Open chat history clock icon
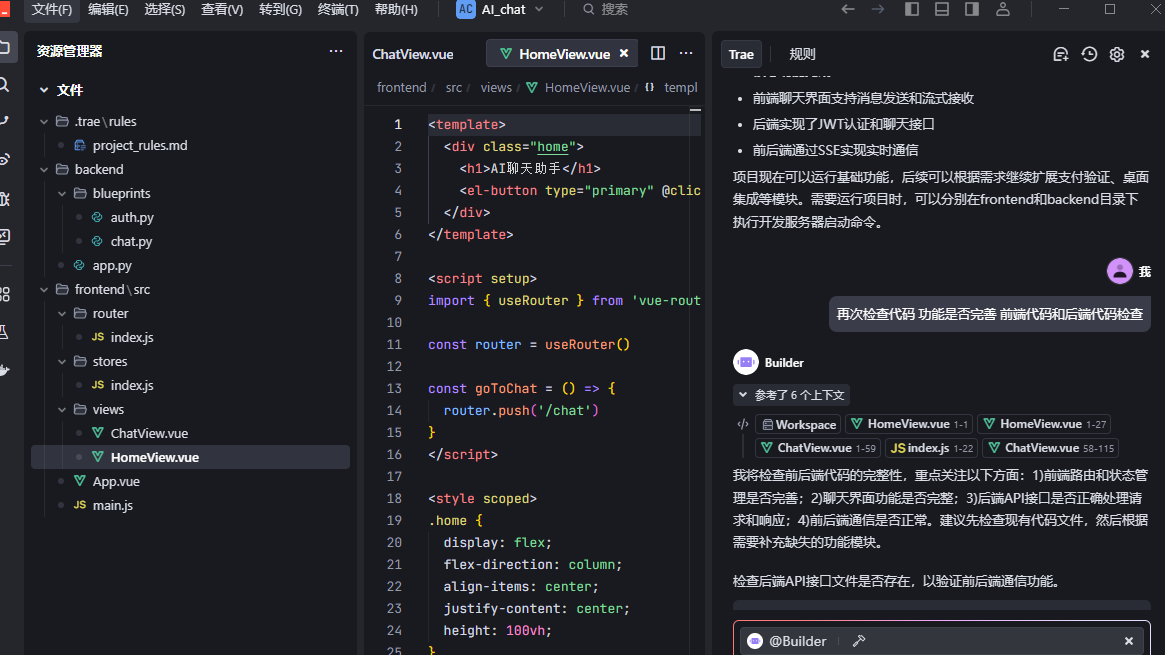The image size is (1165, 655). 1089,54
